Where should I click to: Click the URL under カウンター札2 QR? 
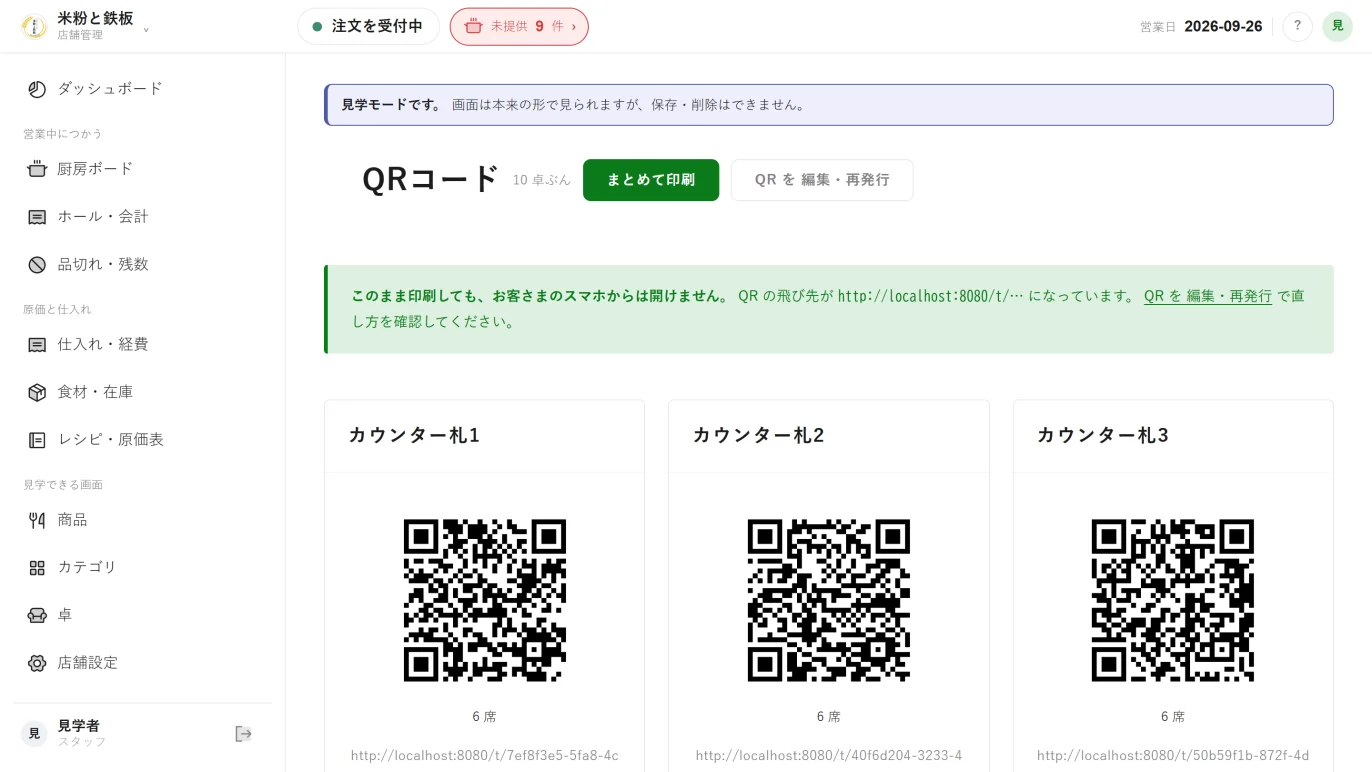[829, 756]
